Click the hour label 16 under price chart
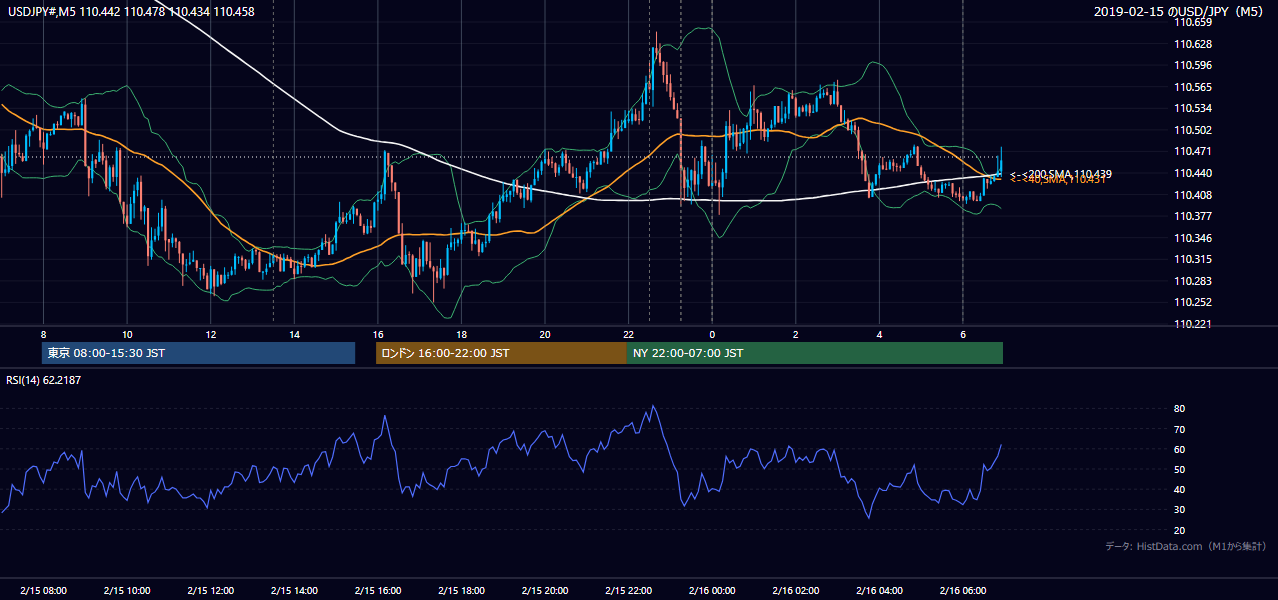This screenshot has width=1278, height=600. point(377,334)
